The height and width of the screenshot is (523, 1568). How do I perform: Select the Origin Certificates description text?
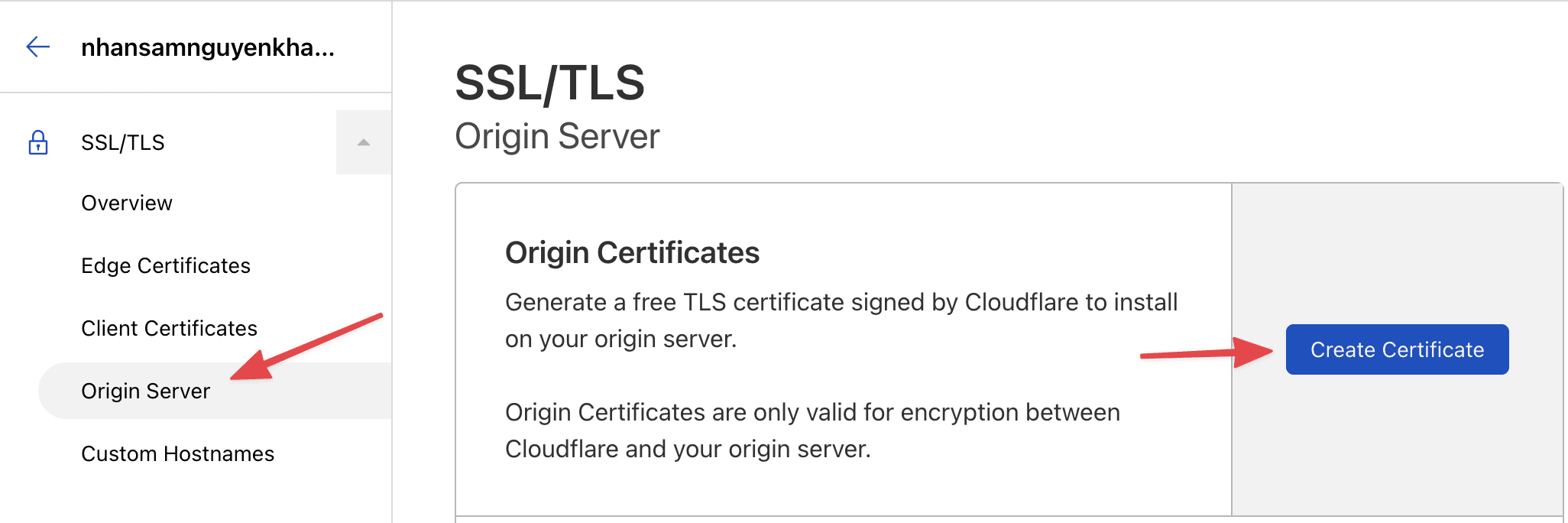[841, 320]
